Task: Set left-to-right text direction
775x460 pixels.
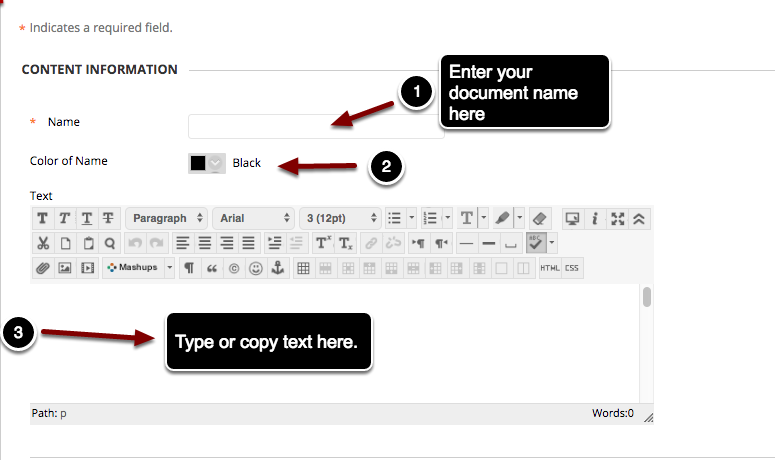Action: click(x=418, y=243)
